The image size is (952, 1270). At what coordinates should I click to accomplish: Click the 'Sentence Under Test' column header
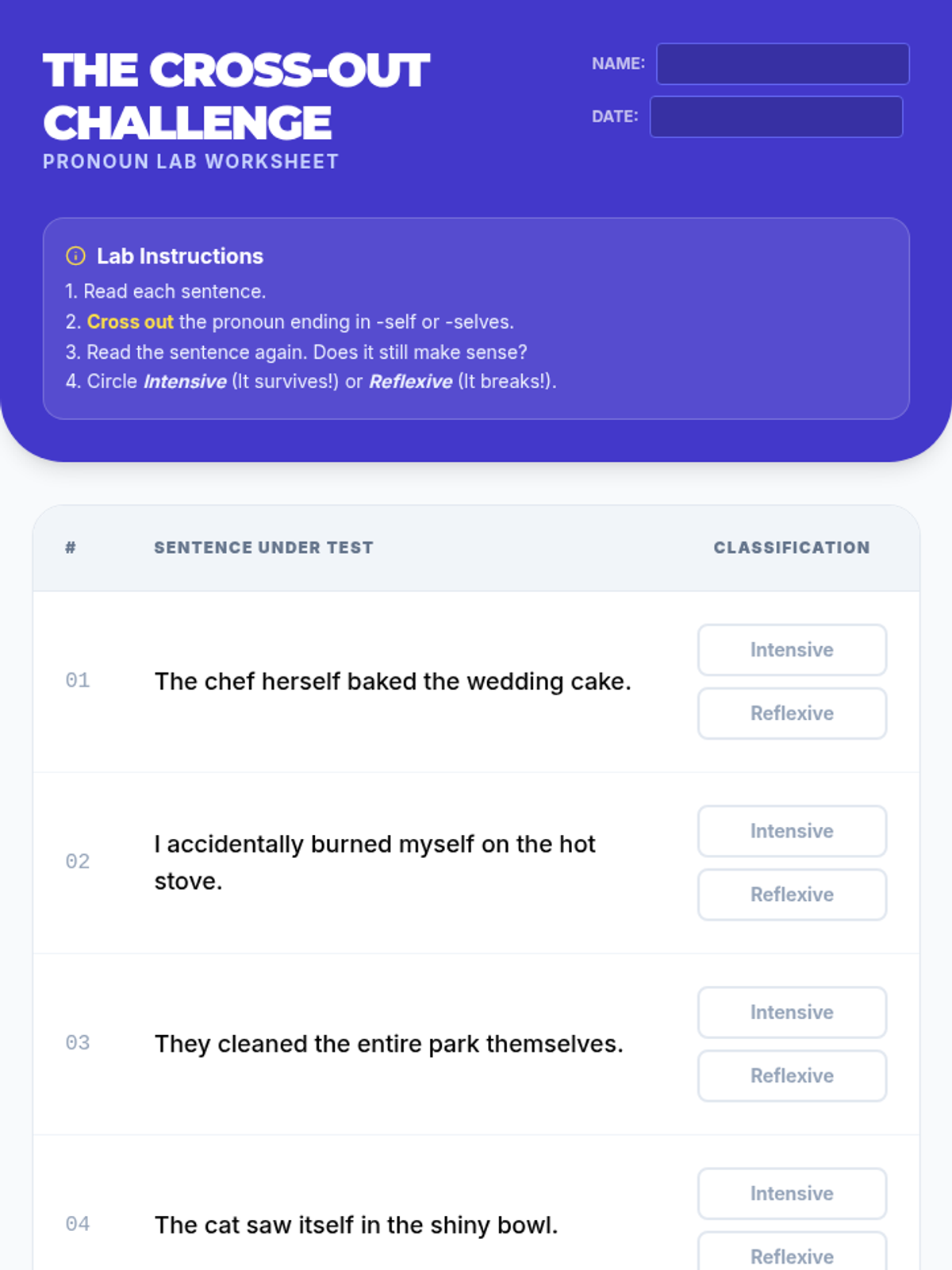pyautogui.click(x=263, y=548)
